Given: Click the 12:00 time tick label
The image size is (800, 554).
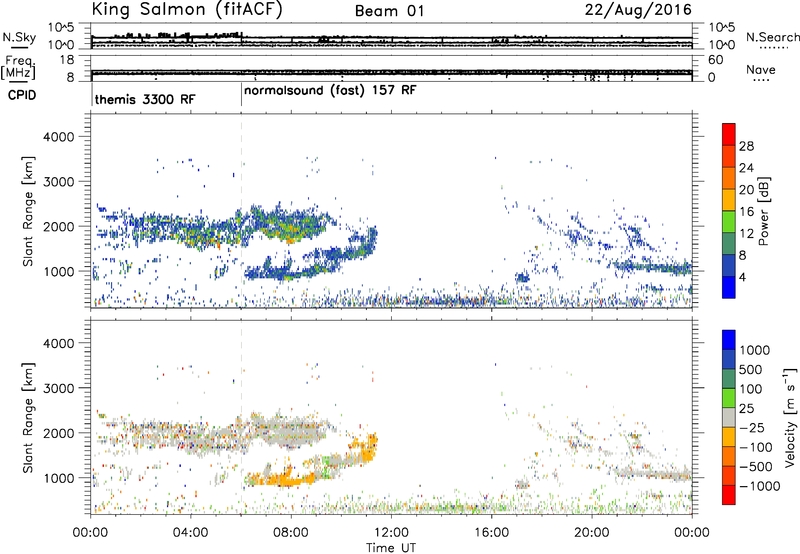Looking at the screenshot, I should click(x=391, y=533).
